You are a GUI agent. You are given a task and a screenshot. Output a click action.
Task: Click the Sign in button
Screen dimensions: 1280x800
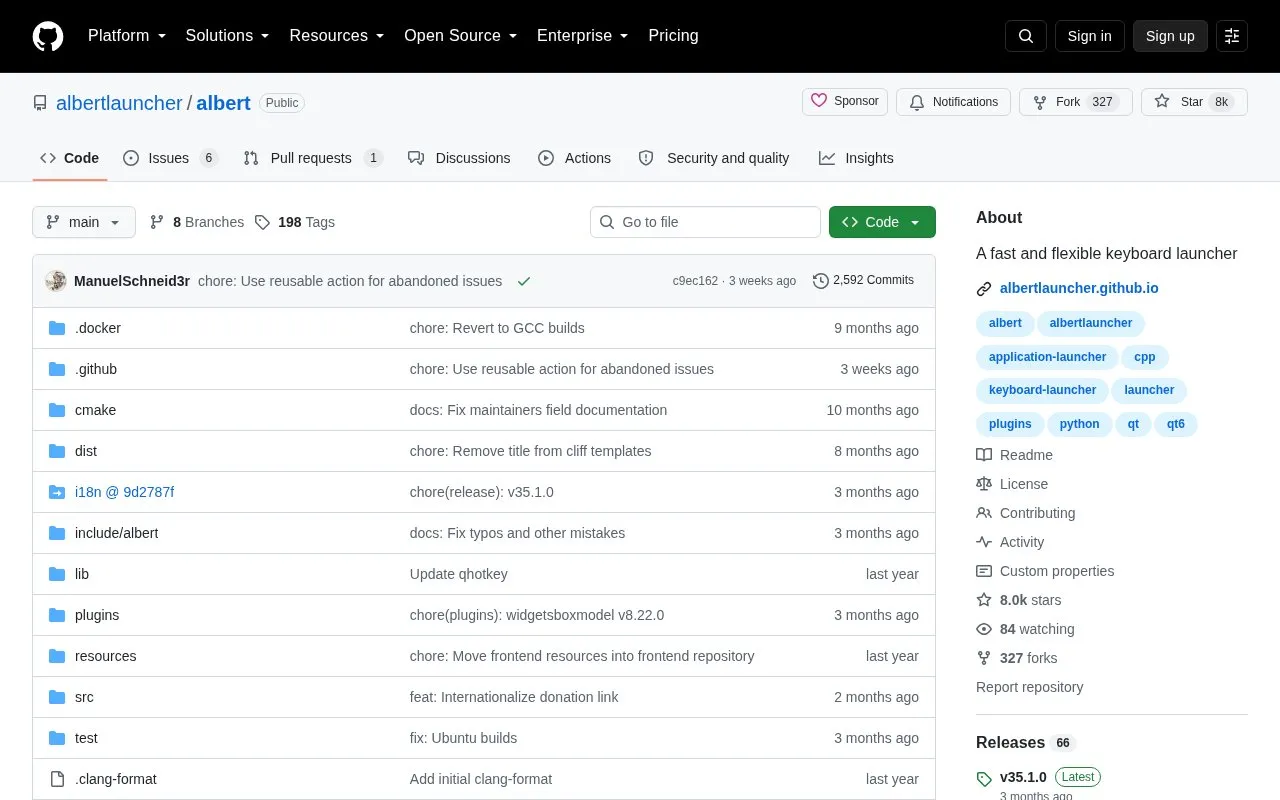click(1089, 36)
